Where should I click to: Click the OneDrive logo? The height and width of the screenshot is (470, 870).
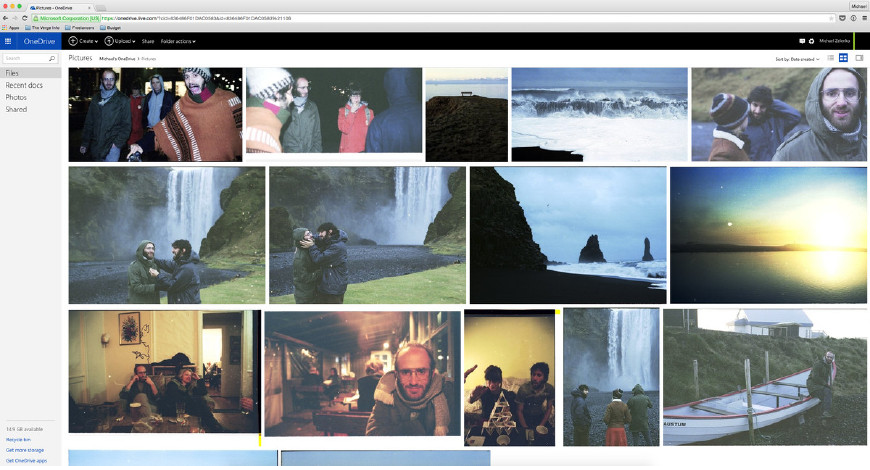(39, 41)
